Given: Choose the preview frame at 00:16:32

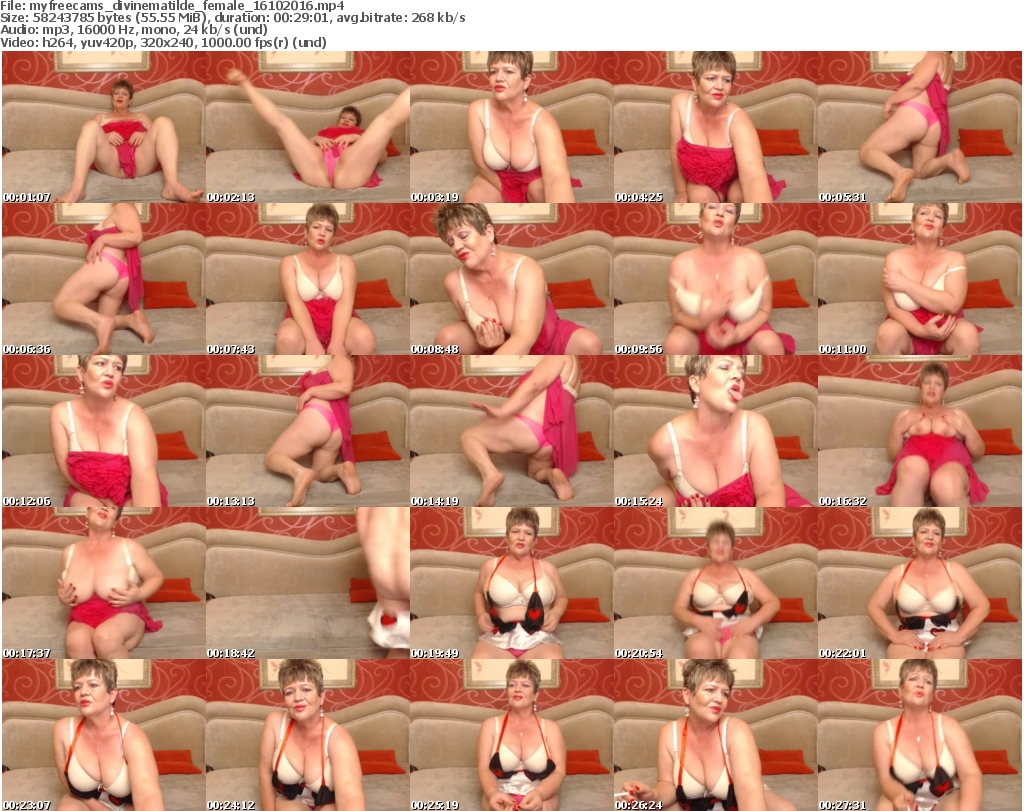Looking at the screenshot, I should 920,431.
